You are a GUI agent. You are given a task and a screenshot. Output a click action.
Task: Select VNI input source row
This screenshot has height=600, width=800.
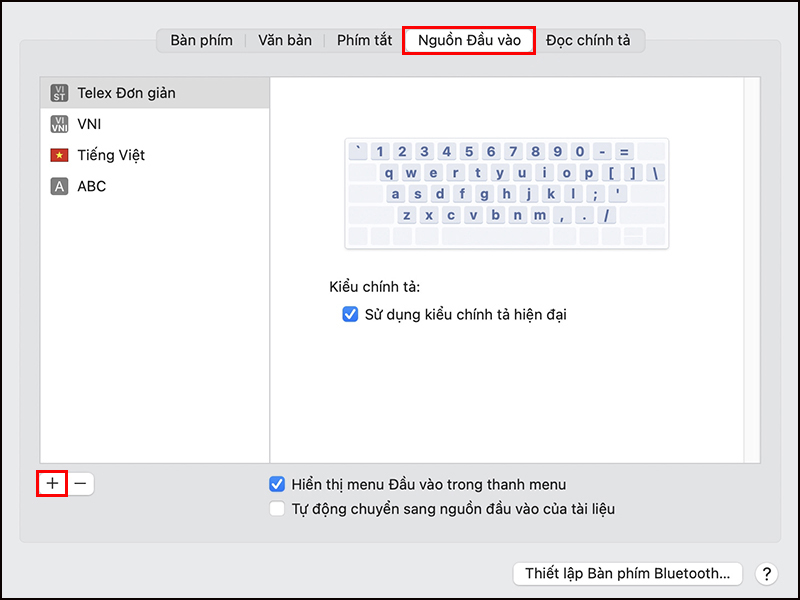click(x=155, y=124)
